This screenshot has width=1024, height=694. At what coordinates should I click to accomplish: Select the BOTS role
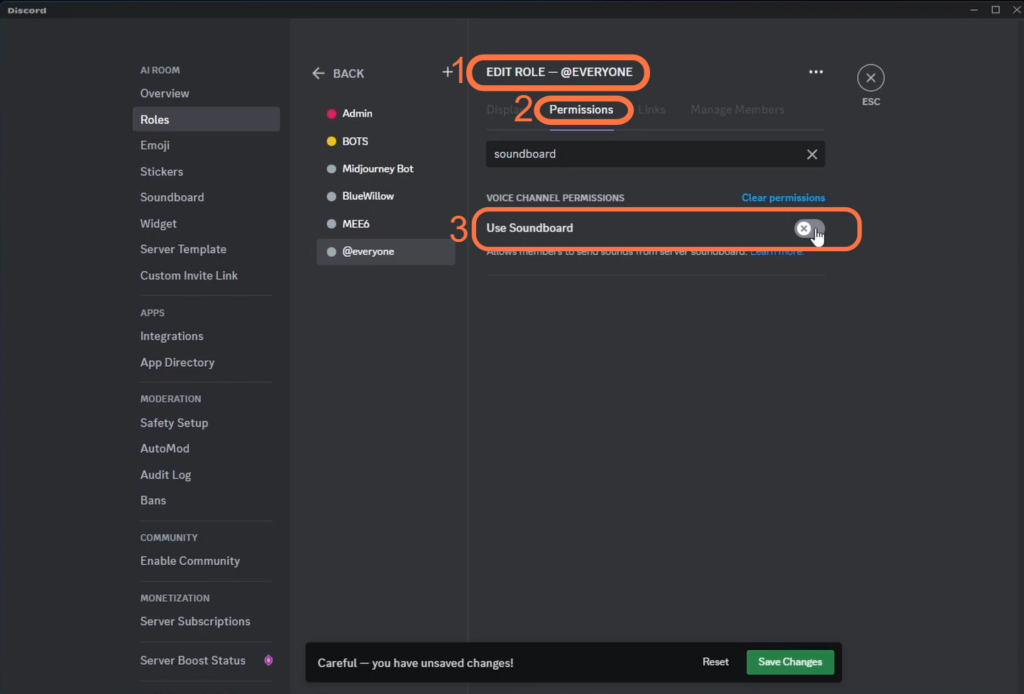coord(386,141)
